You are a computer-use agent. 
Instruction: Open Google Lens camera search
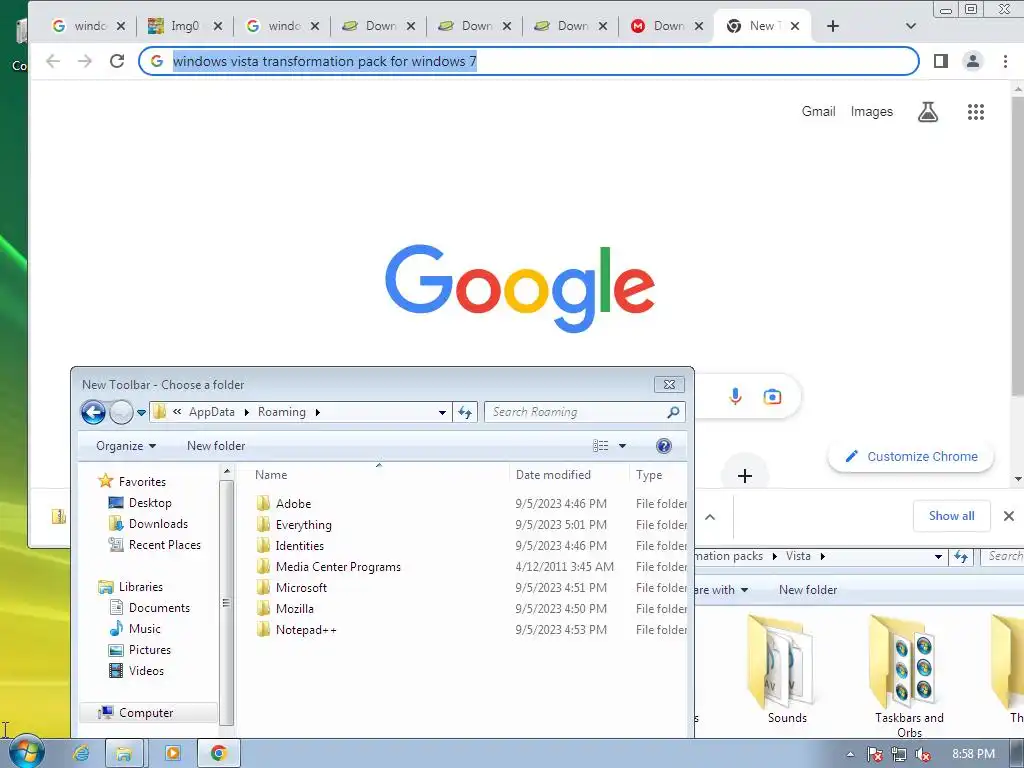[772, 396]
